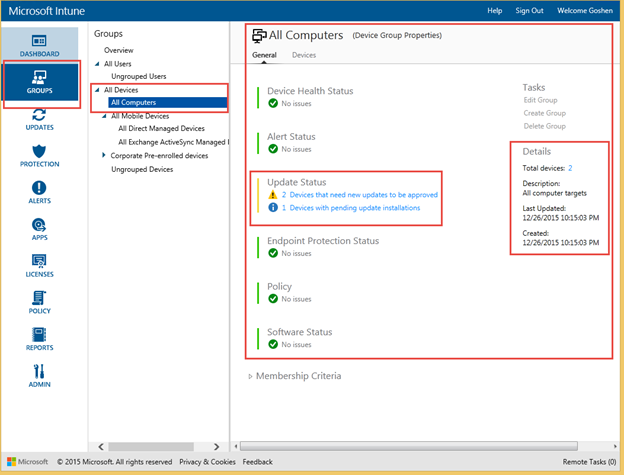Switch to the General tab
The height and width of the screenshot is (475, 624).
[x=264, y=55]
